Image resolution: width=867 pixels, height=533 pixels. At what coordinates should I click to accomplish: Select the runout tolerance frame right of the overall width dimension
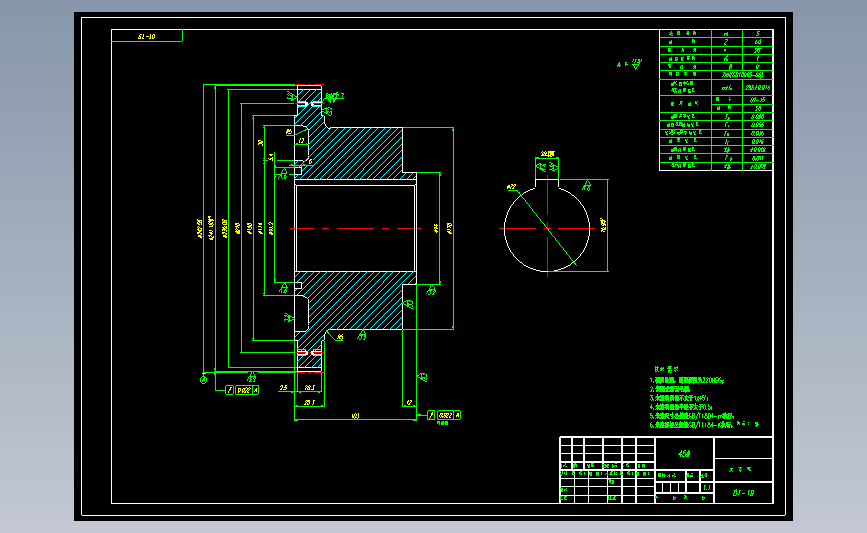[x=444, y=415]
